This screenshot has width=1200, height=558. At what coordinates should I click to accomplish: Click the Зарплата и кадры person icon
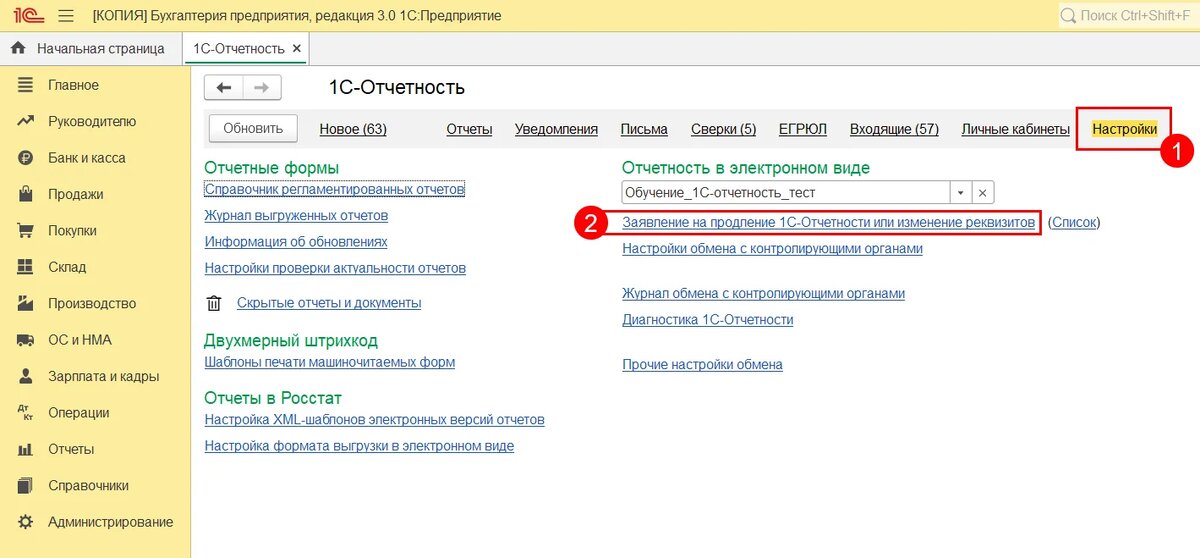(x=26, y=376)
